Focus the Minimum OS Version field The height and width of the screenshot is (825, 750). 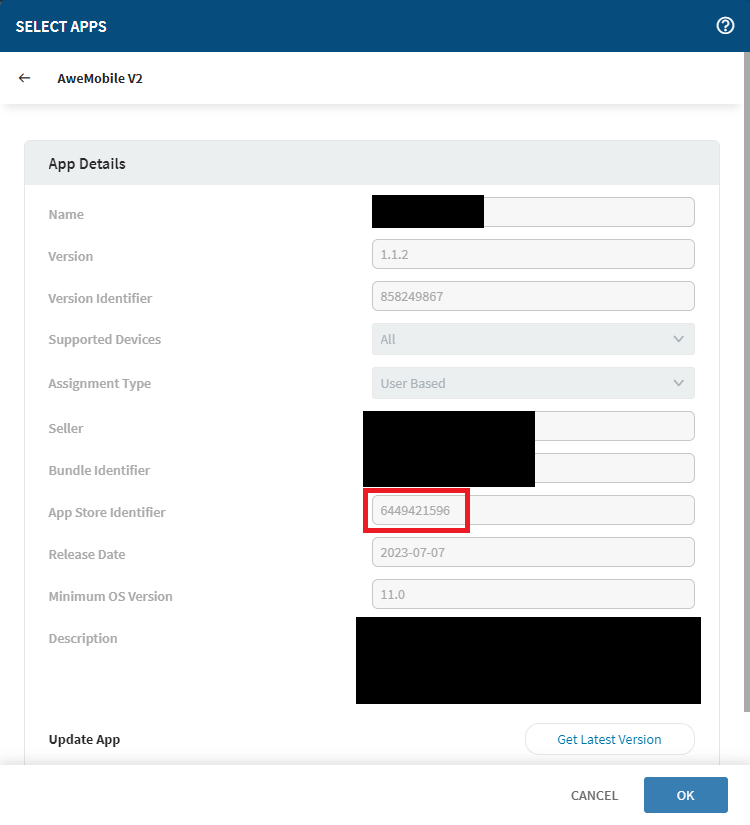tap(533, 595)
